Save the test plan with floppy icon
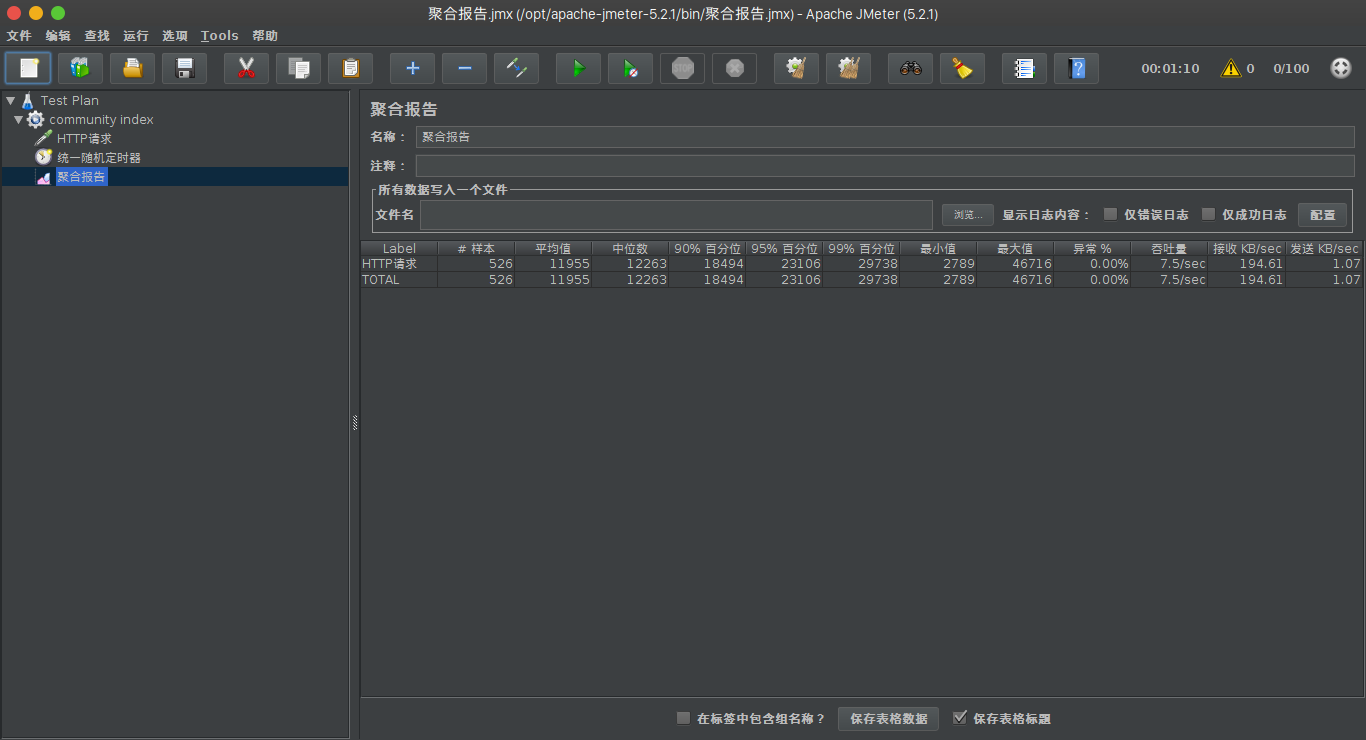Screen dimensions: 1366x740 [x=184, y=68]
